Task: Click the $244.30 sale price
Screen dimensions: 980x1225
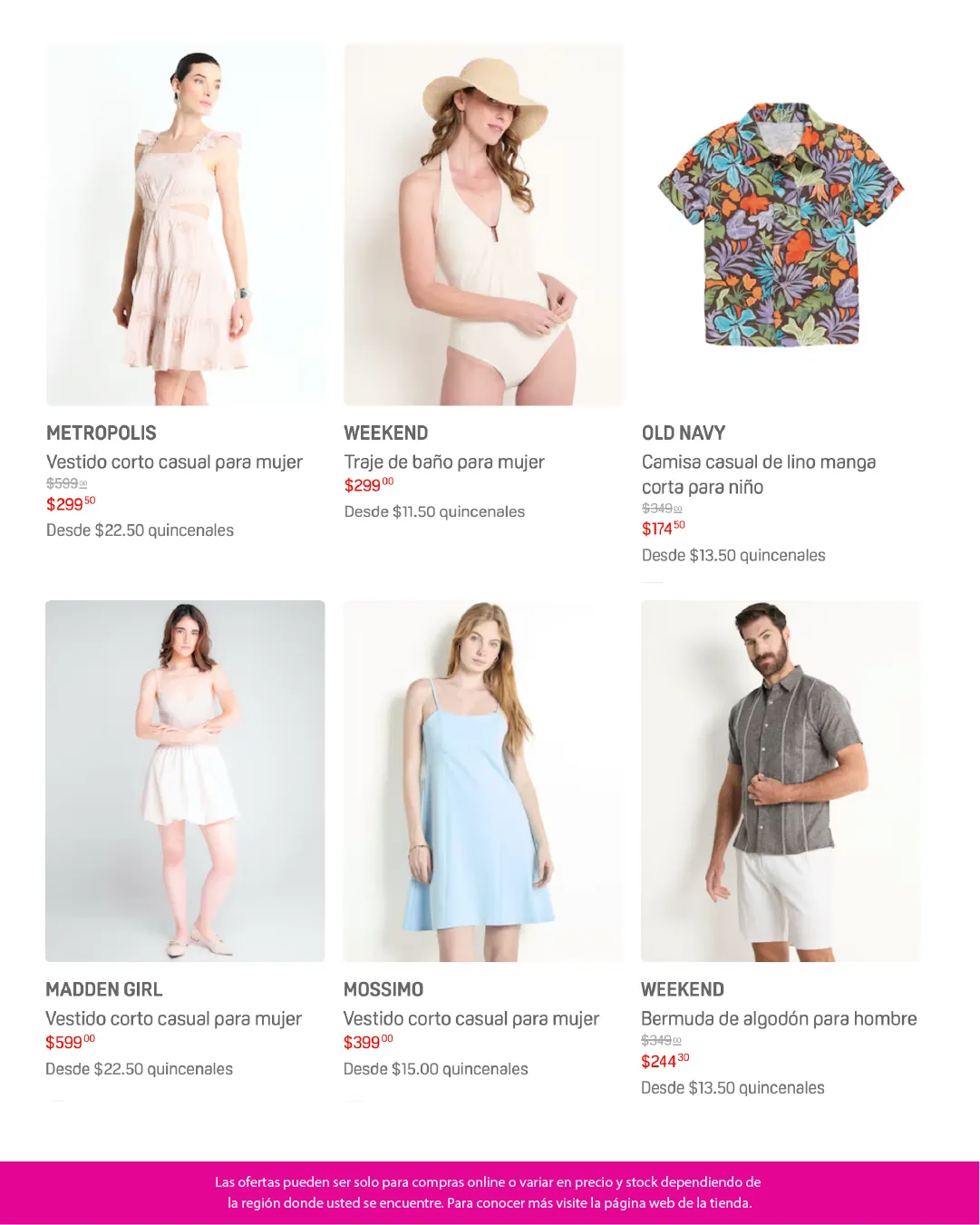Action: point(665,1061)
